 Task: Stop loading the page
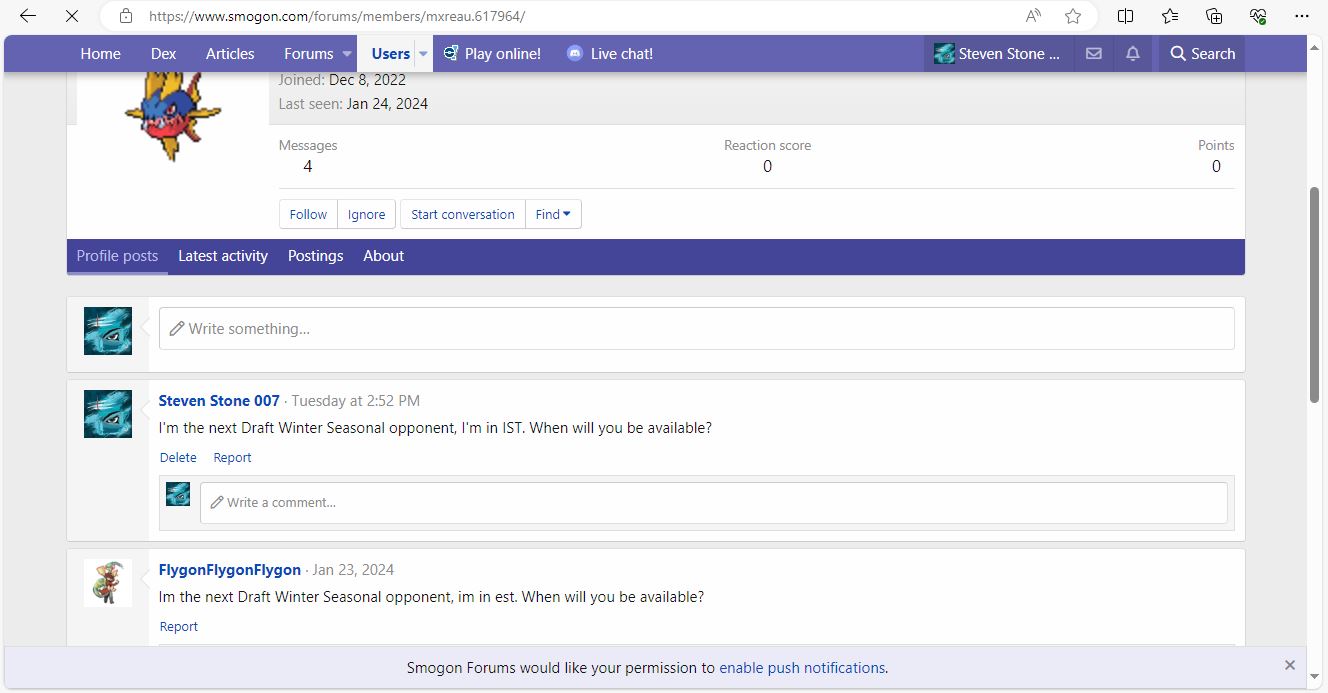click(x=71, y=16)
